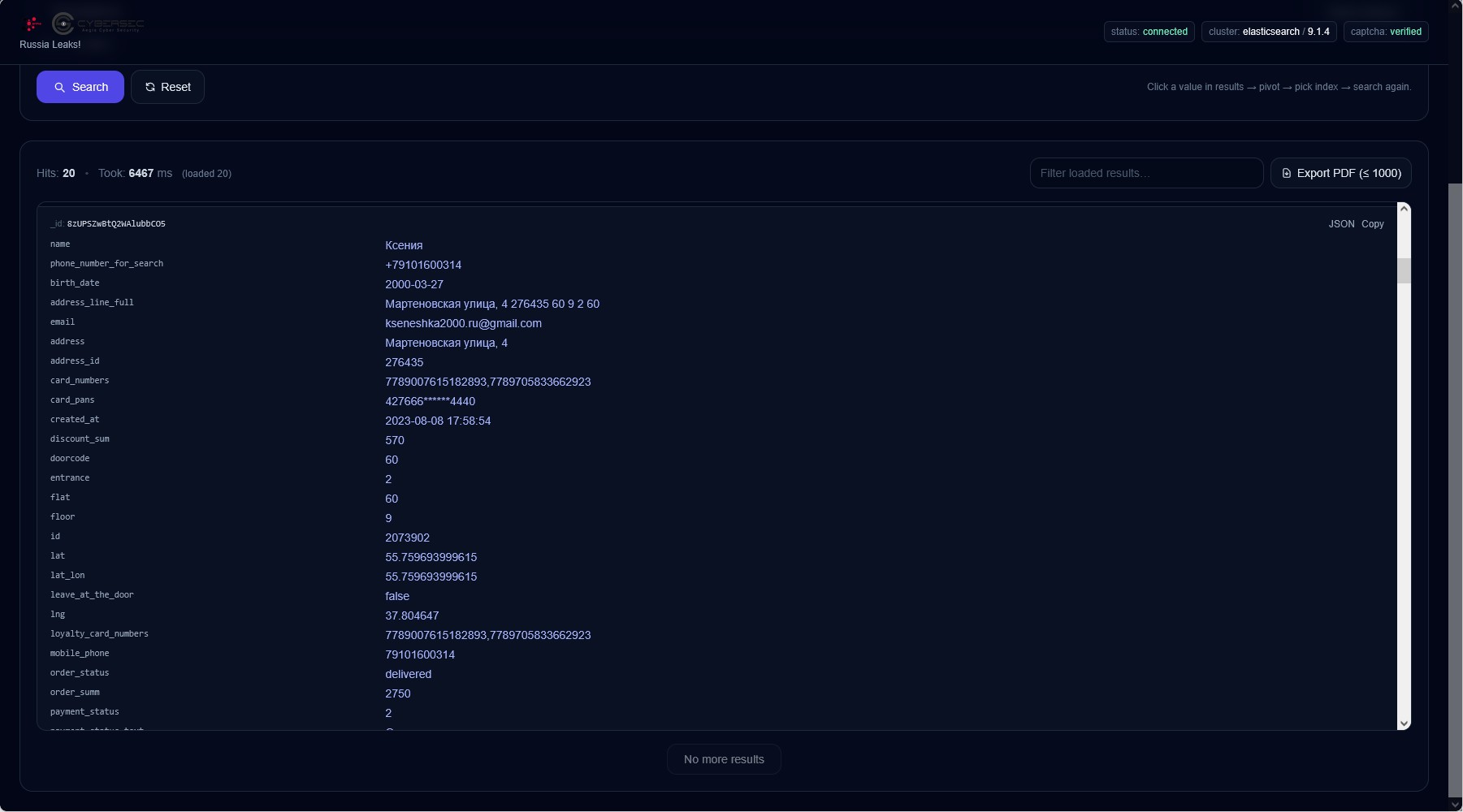Click the No more results button

[x=724, y=760]
